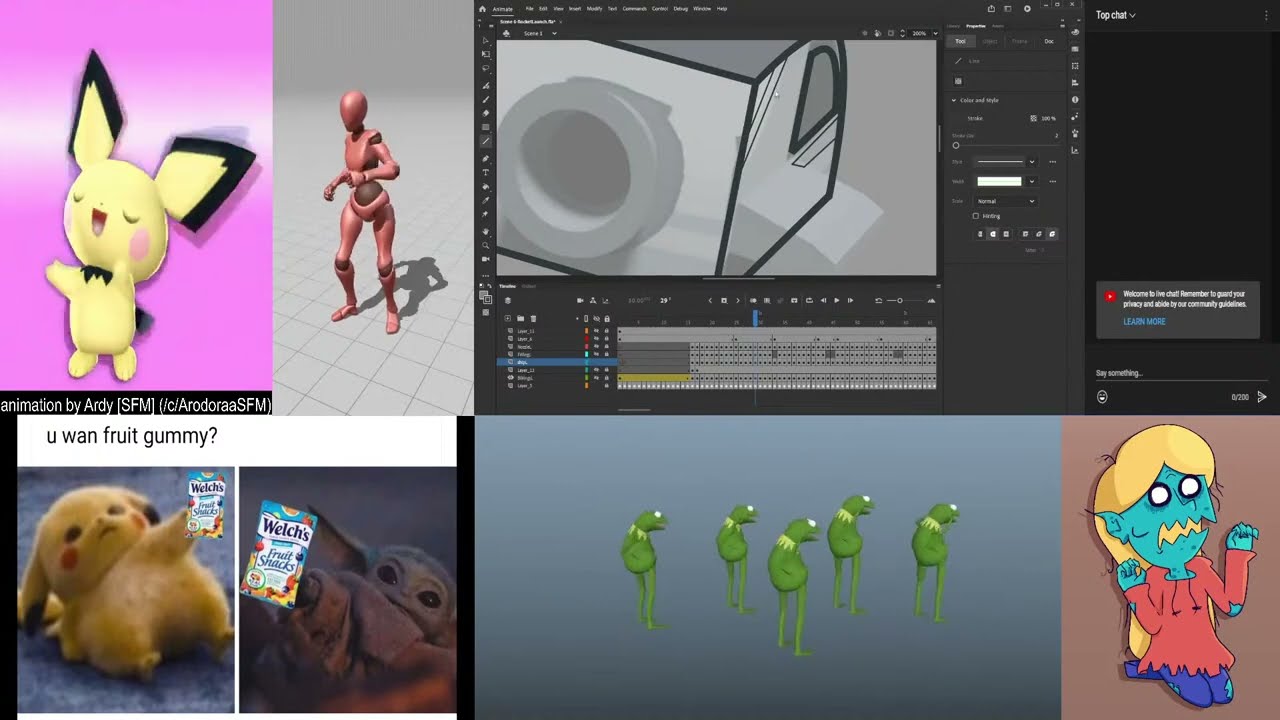Select the Text tool in Animate toolbar
Screen dimensions: 1280x720
pyautogui.click(x=486, y=172)
